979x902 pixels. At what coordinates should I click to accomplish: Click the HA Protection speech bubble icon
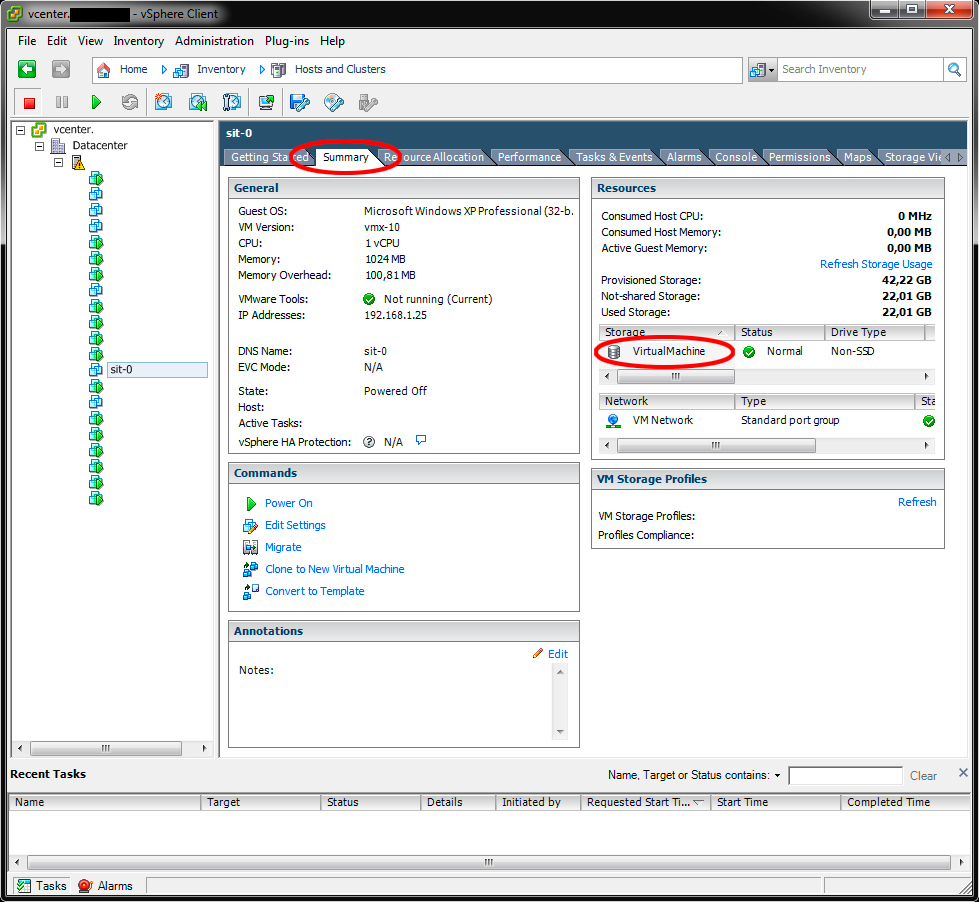click(x=421, y=441)
